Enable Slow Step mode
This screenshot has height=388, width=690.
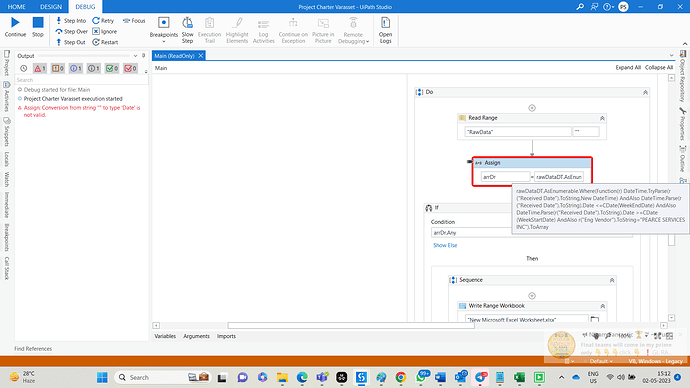click(187, 29)
